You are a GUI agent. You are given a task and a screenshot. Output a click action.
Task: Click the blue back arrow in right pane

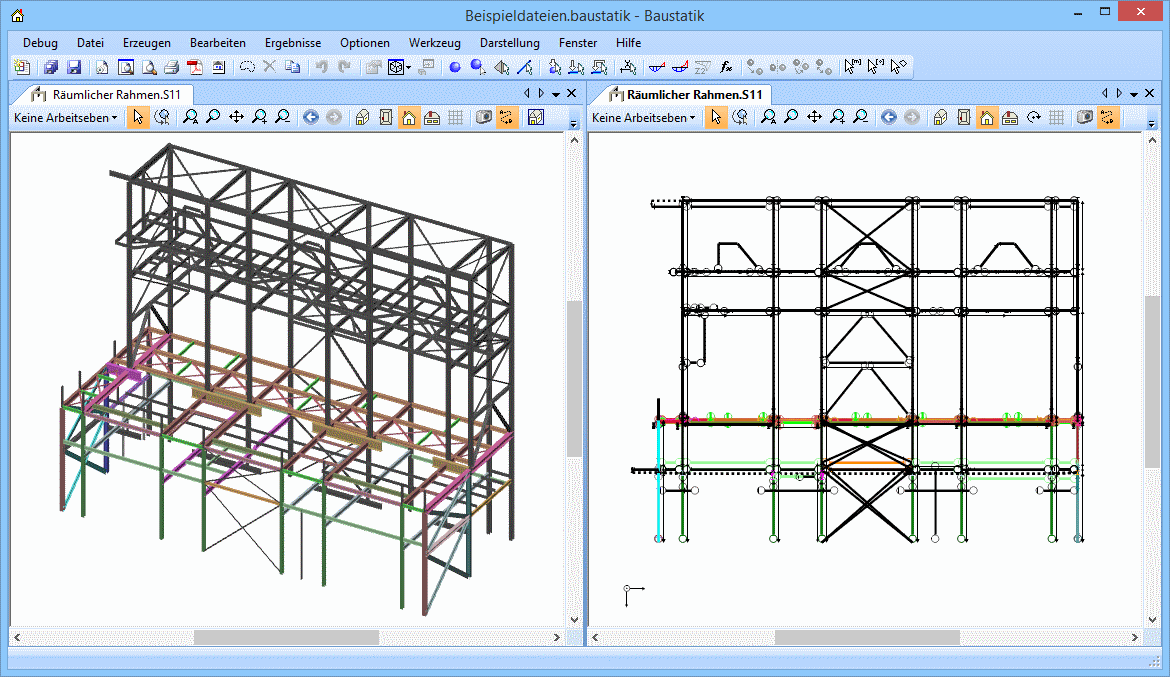[888, 118]
